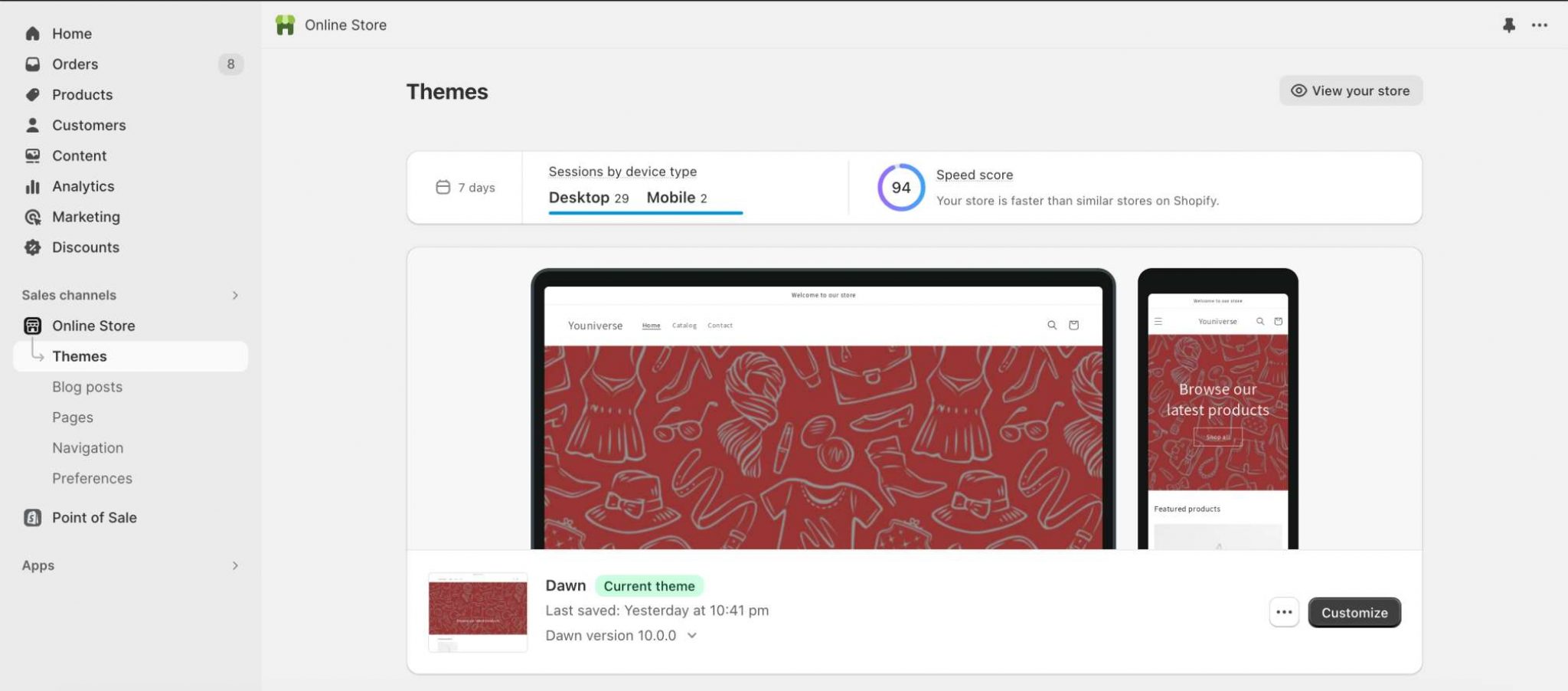Open Orders via its inbox icon
This screenshot has height=691, width=1568.
point(32,64)
